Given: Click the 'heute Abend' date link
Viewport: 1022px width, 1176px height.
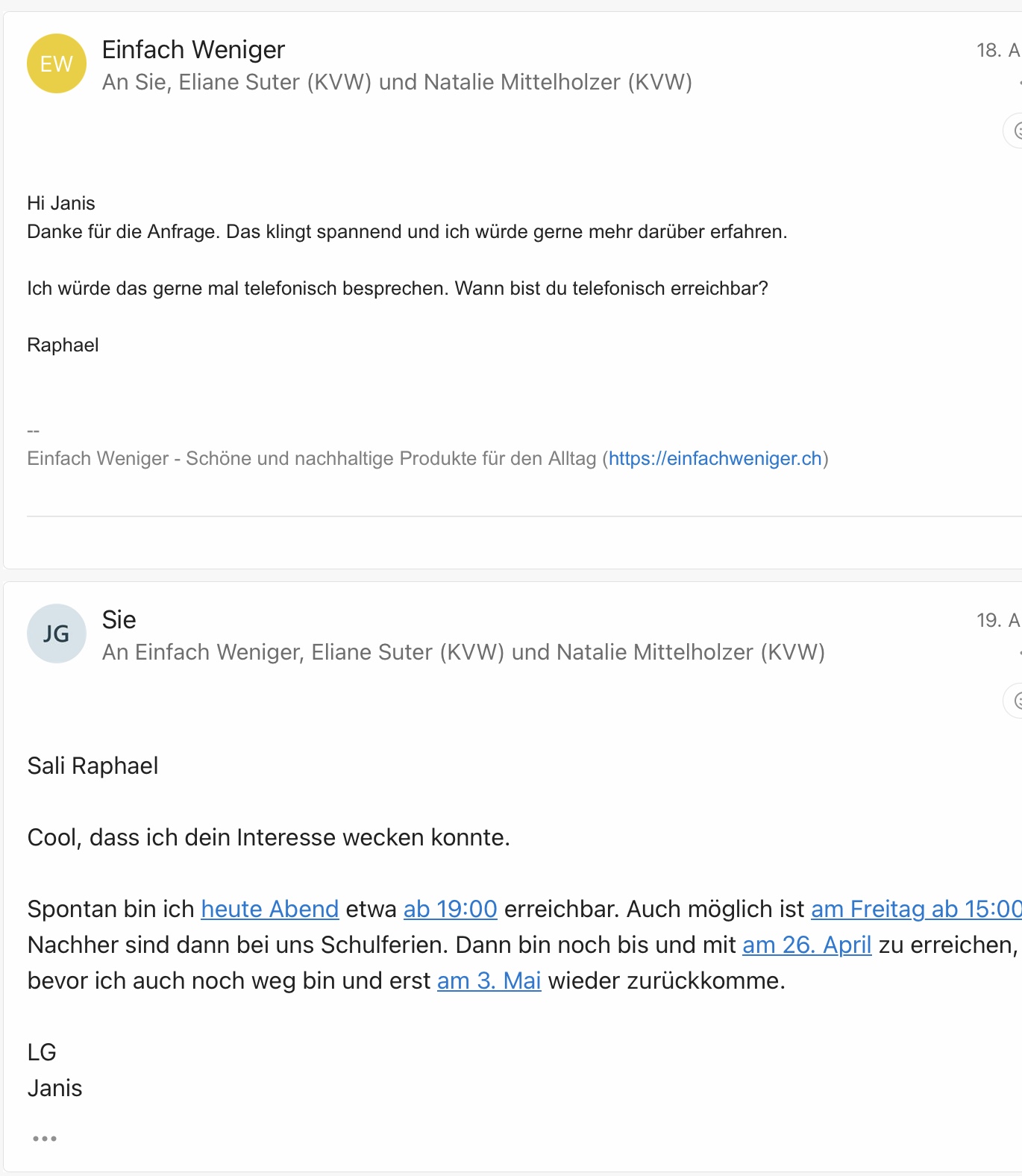Looking at the screenshot, I should (x=270, y=909).
